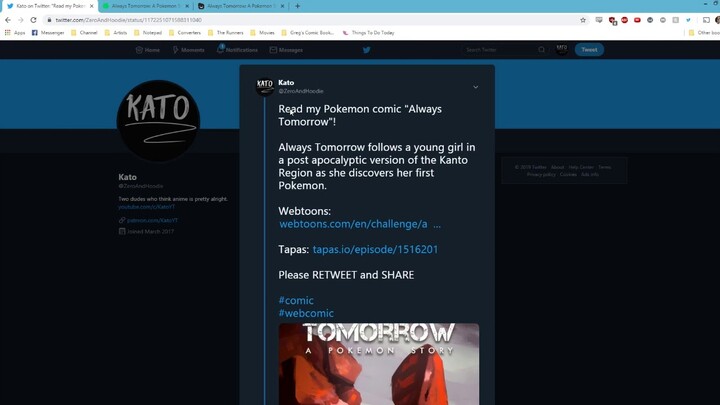
Task: Open the youtube.com link in Kato's bio
Action: (146, 207)
